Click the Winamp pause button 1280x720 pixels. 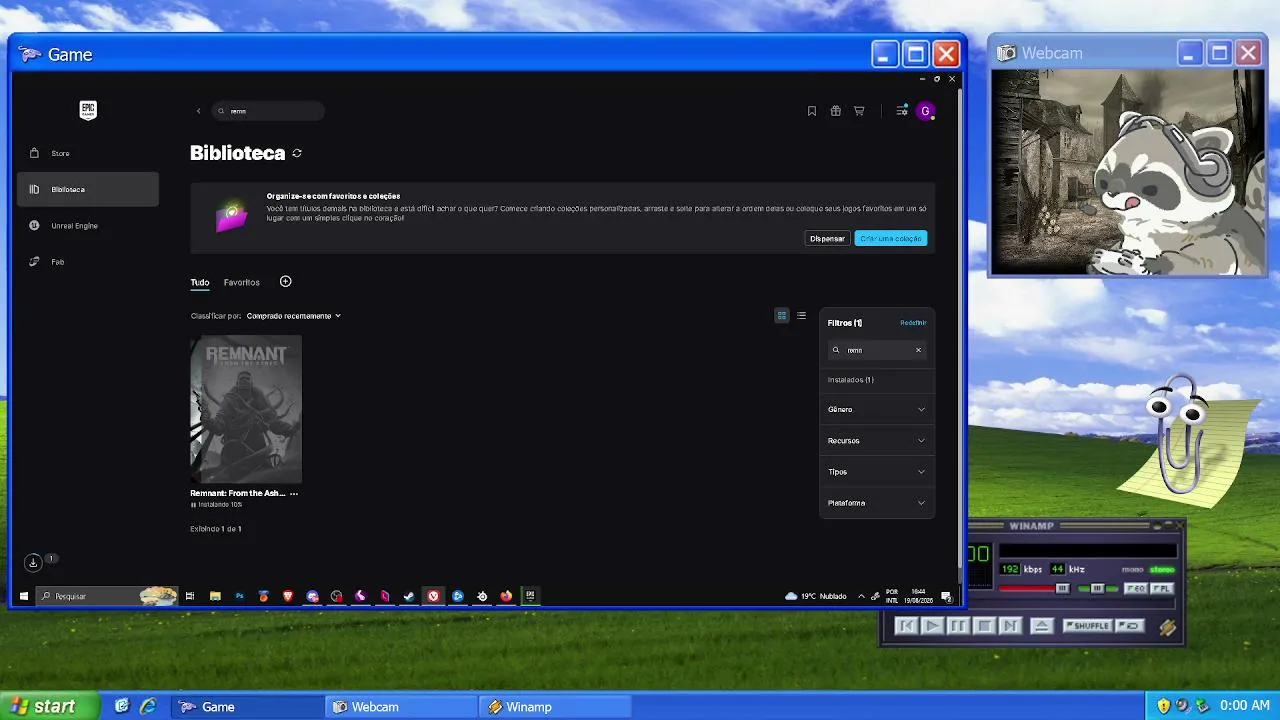958,626
